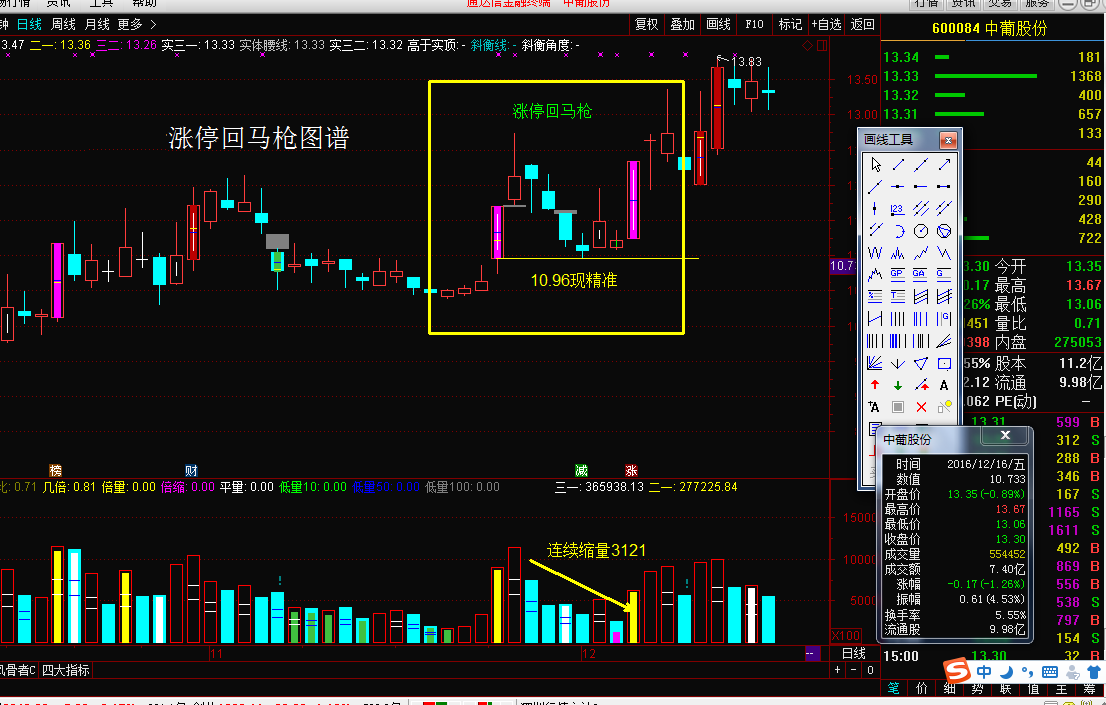Select the '123' wave numbering tool

(x=897, y=208)
